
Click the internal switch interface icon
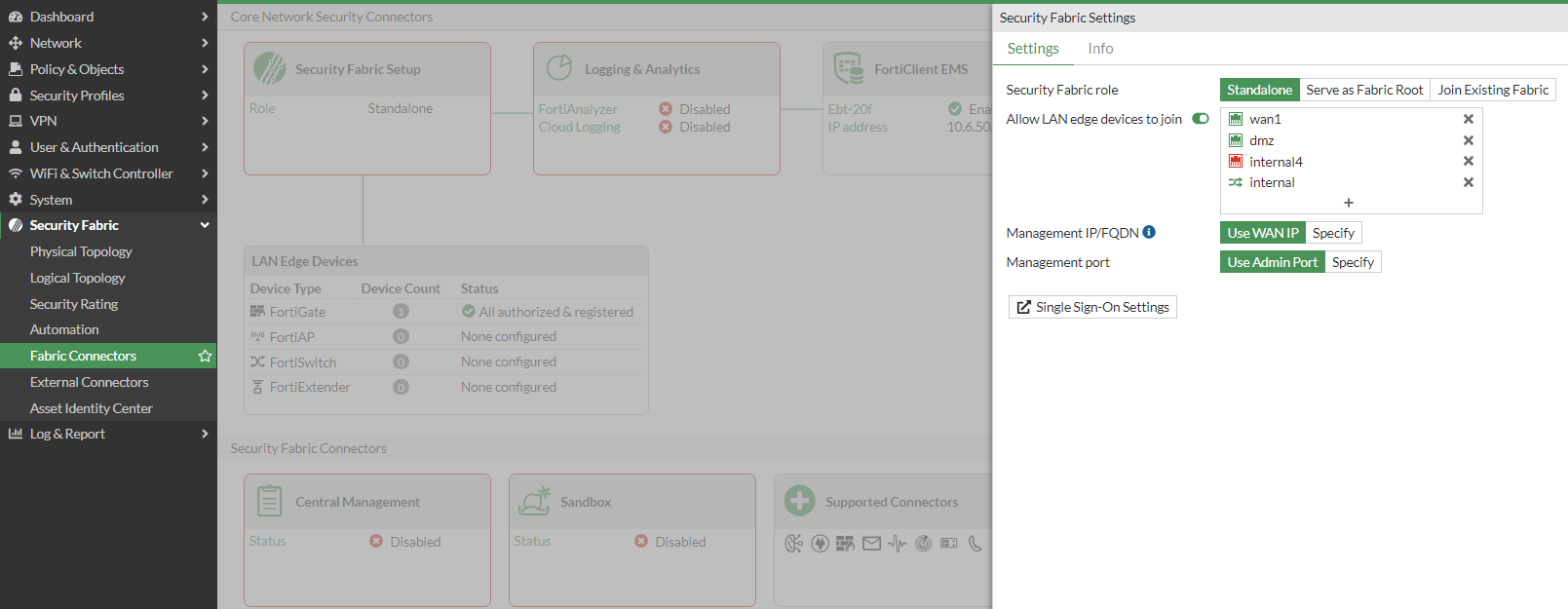pyautogui.click(x=1236, y=182)
